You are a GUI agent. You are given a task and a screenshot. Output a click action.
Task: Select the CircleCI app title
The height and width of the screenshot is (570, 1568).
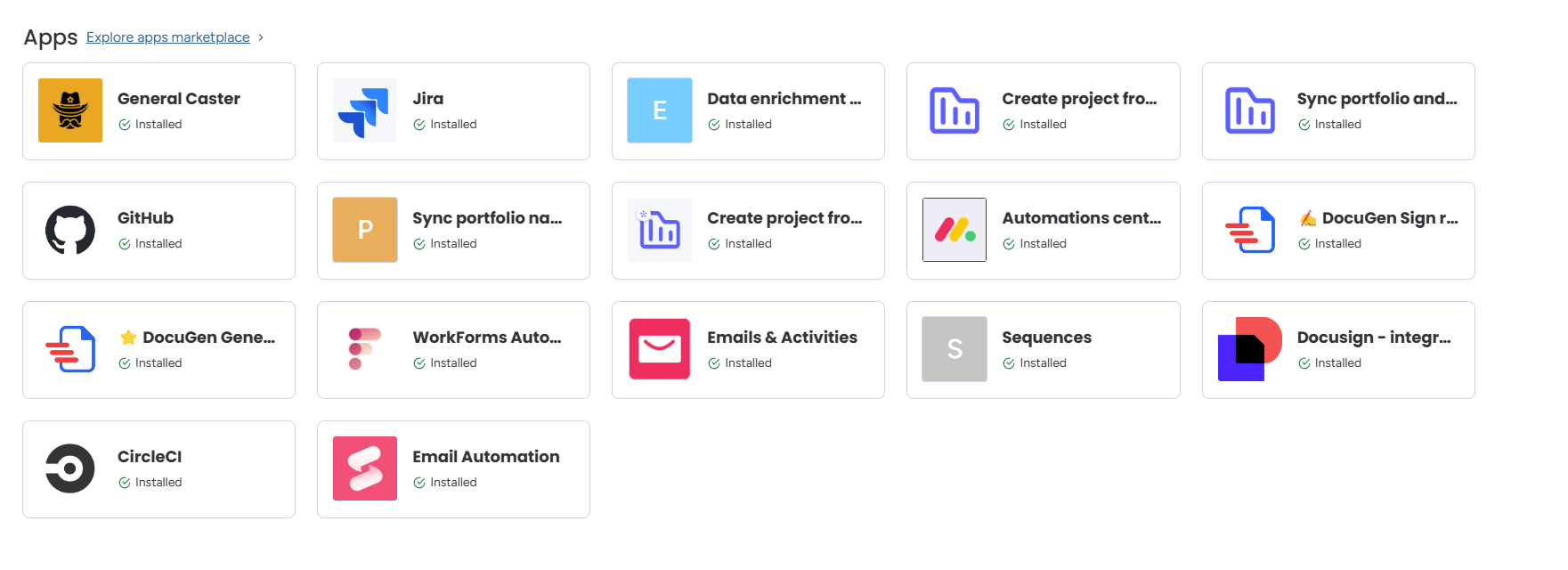coord(150,457)
